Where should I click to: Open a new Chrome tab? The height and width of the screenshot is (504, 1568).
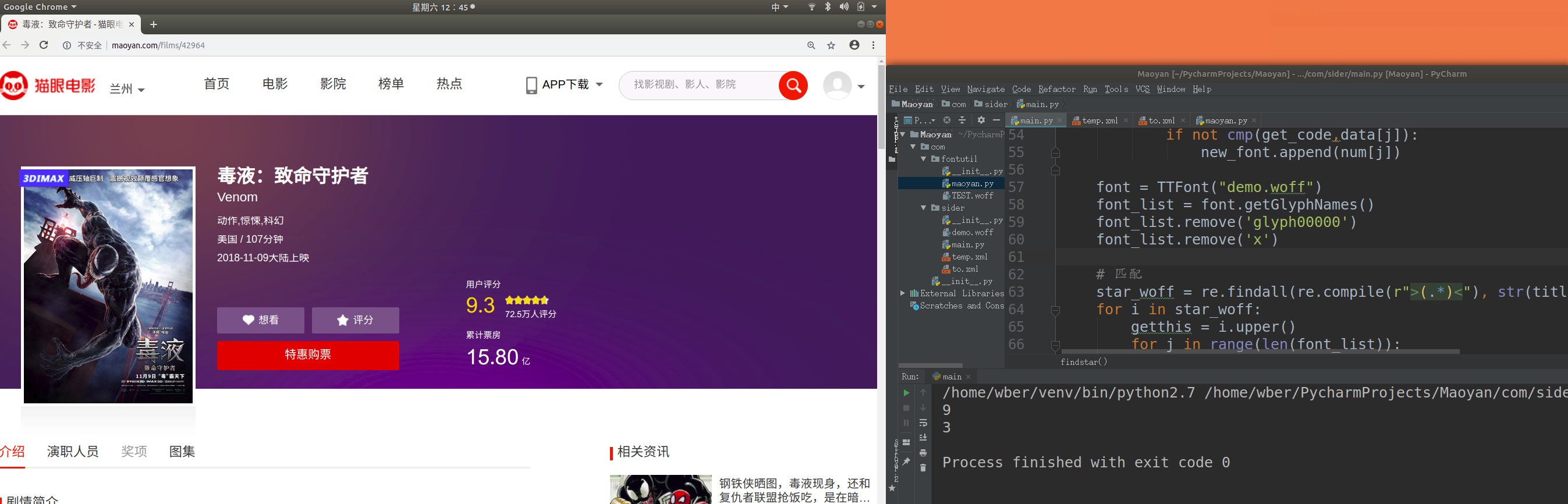154,24
